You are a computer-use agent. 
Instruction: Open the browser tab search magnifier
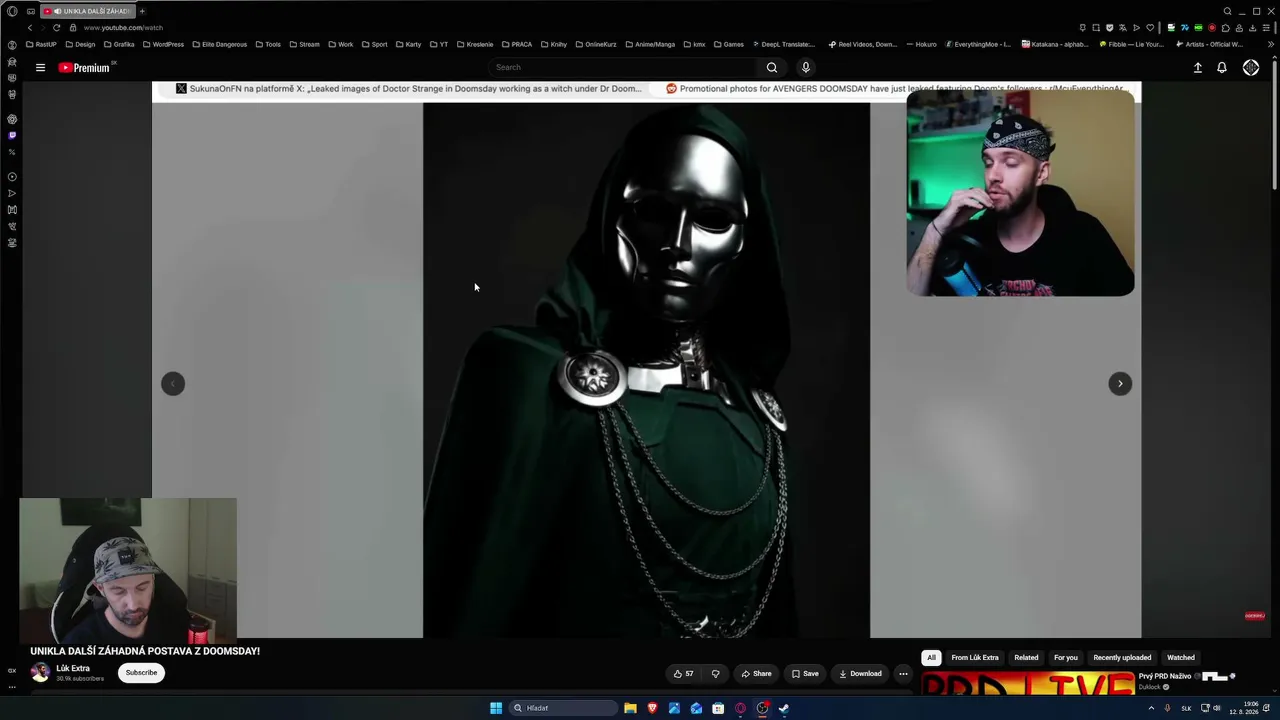pos(1228,11)
